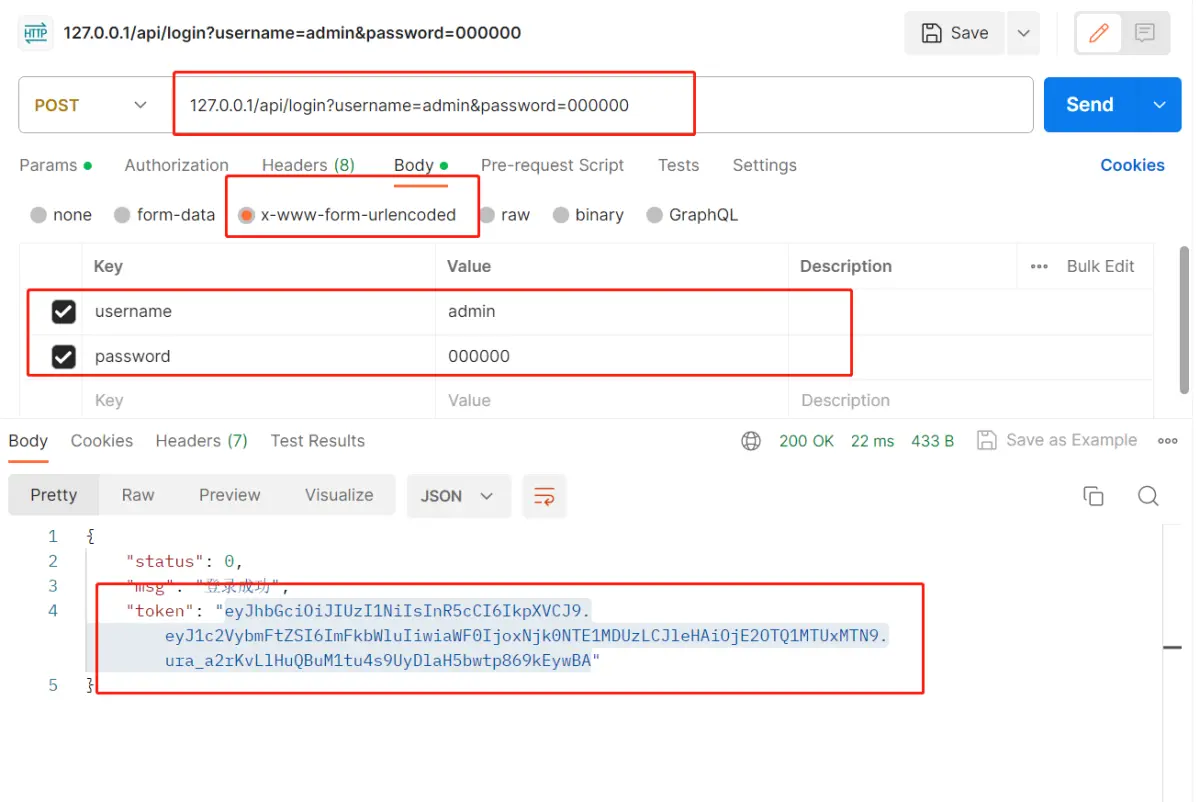
Task: Select the GraphQL body type
Action: click(692, 215)
